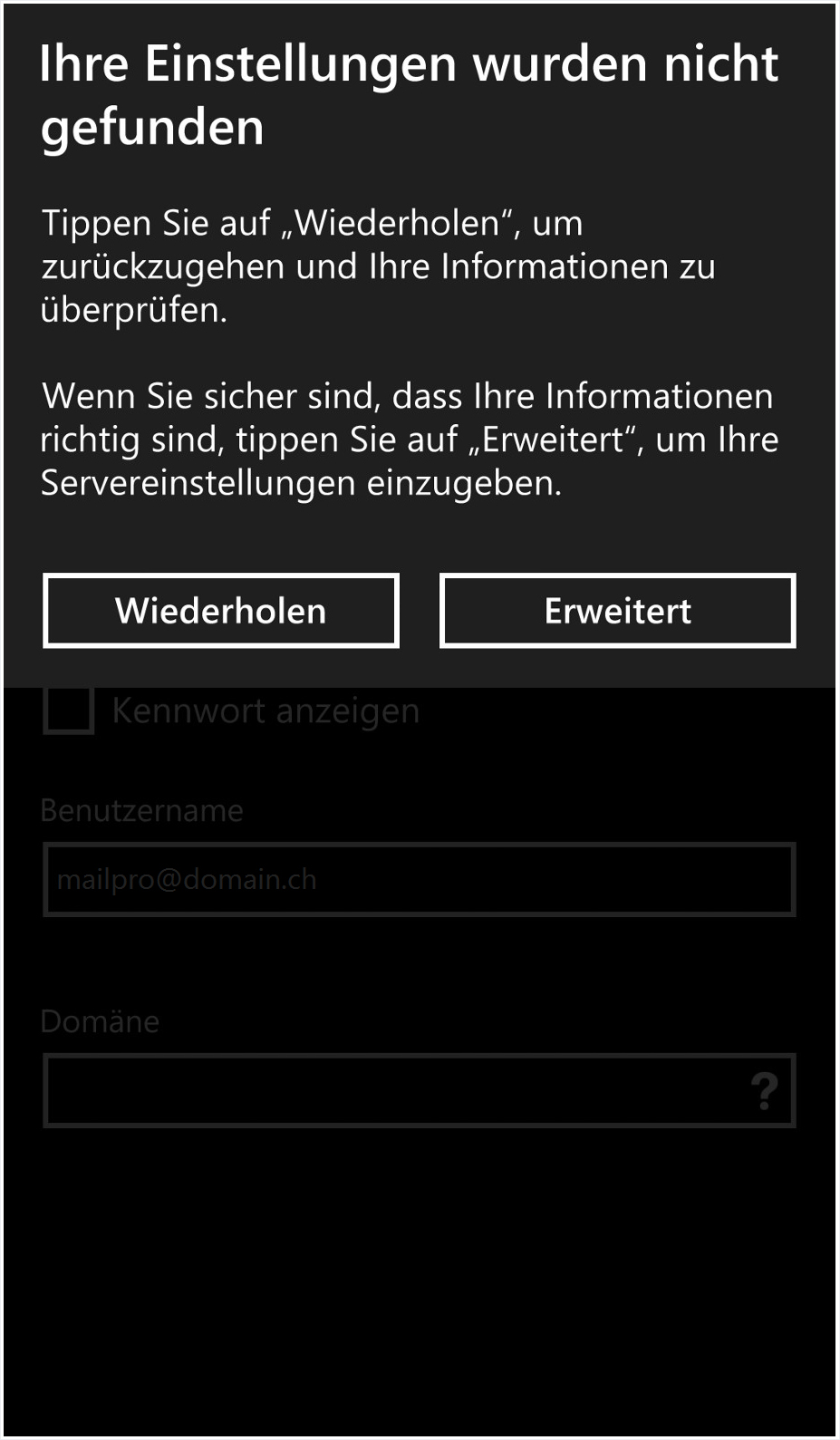The height and width of the screenshot is (1440, 840).
Task: Tap the Wiederholen button
Action: pos(221,611)
